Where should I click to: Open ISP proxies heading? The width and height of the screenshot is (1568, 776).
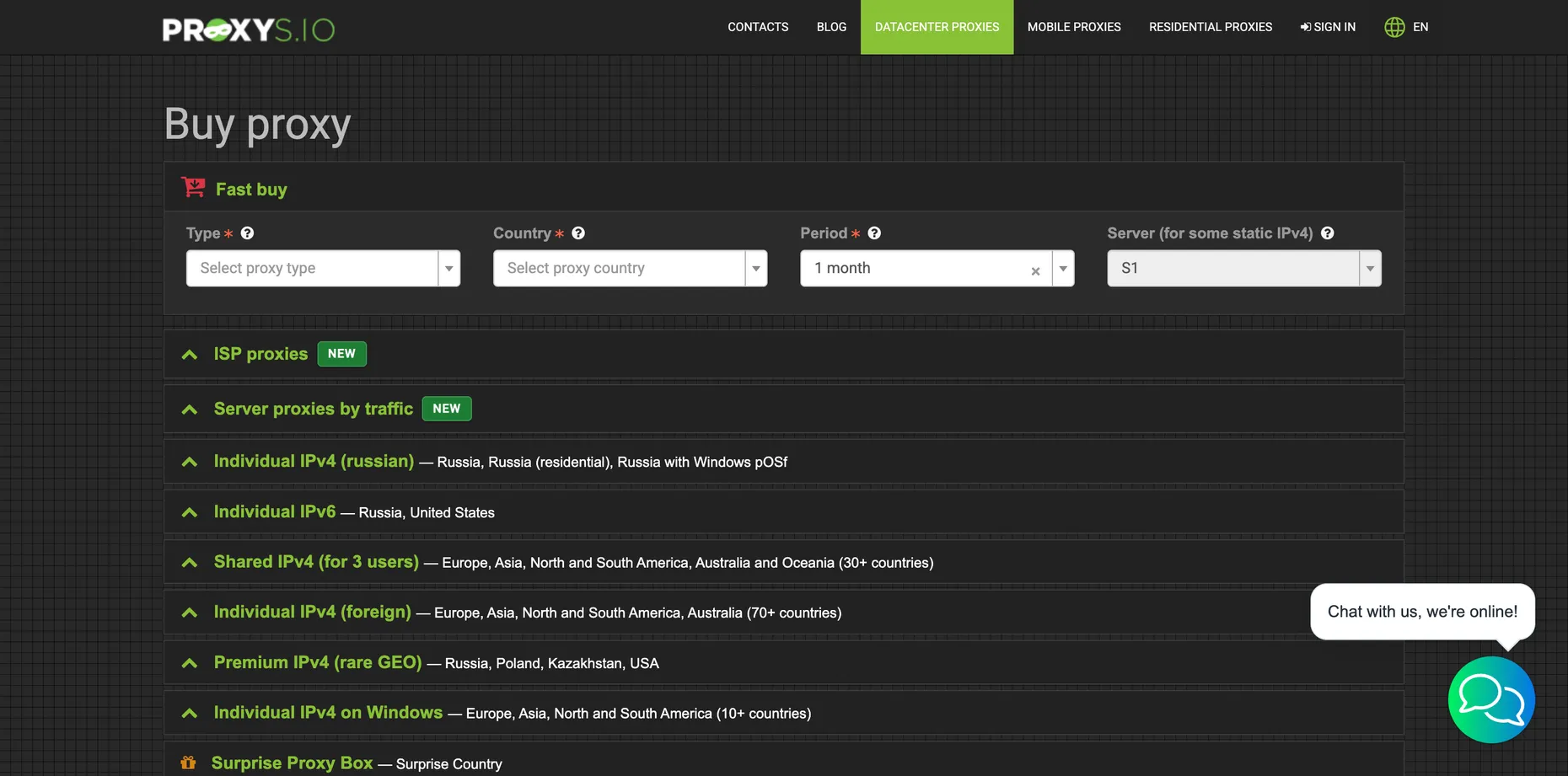coord(260,354)
